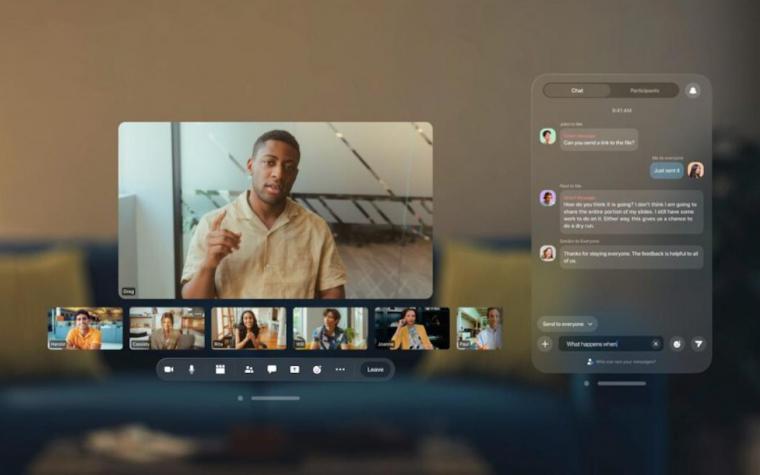Click the message field containing 'What happens when'
Image resolution: width=760 pixels, height=475 pixels.
pyautogui.click(x=611, y=344)
